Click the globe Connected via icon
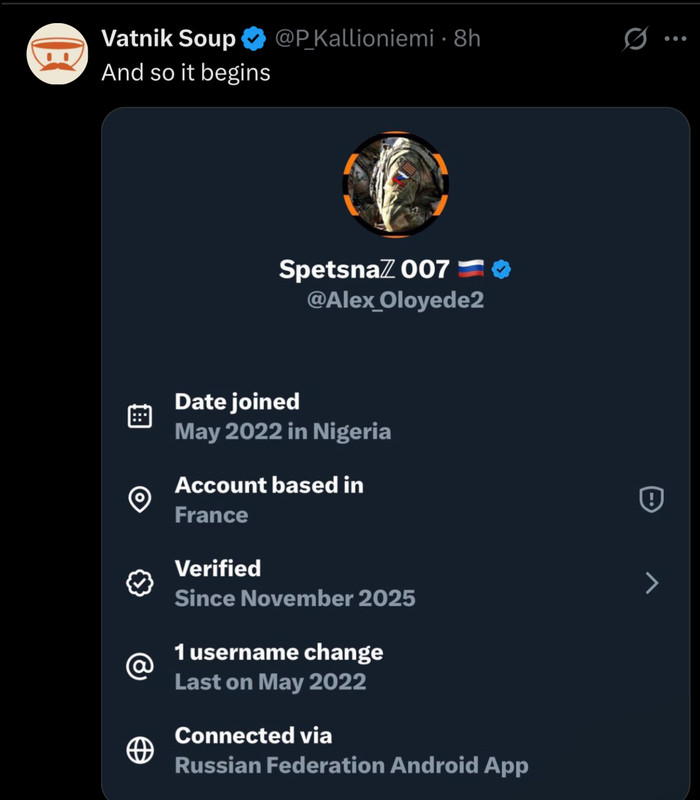This screenshot has width=700, height=800. (x=140, y=751)
